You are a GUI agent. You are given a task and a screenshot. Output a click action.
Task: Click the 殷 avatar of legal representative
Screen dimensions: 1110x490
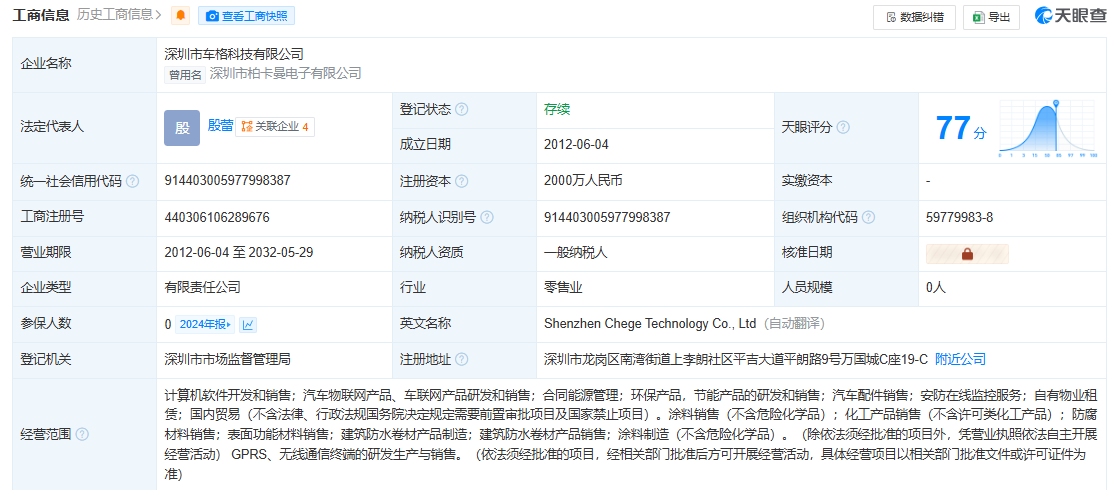point(182,127)
